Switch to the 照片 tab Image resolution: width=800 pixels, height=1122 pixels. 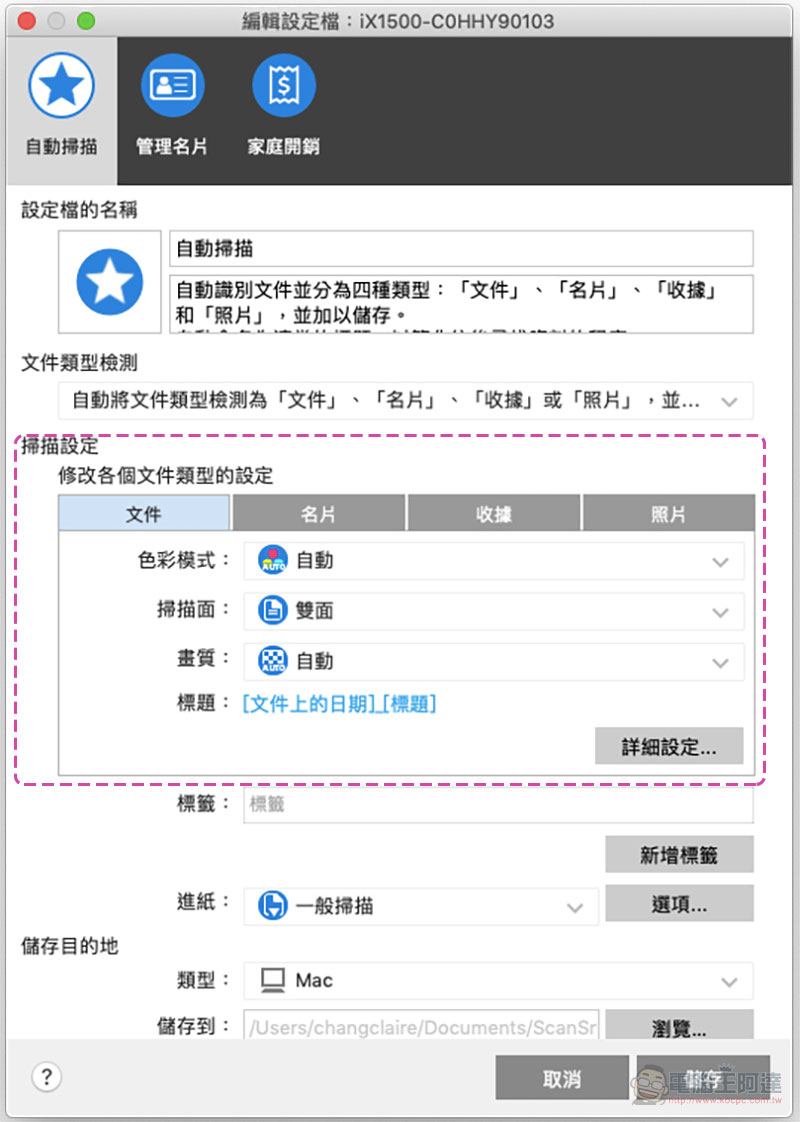tap(668, 513)
